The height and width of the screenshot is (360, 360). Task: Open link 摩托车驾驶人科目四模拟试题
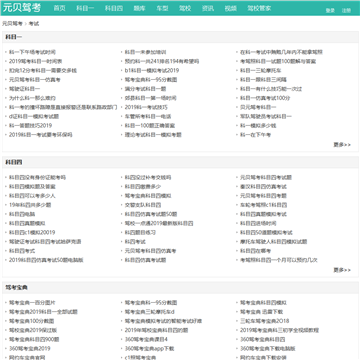pos(274,241)
